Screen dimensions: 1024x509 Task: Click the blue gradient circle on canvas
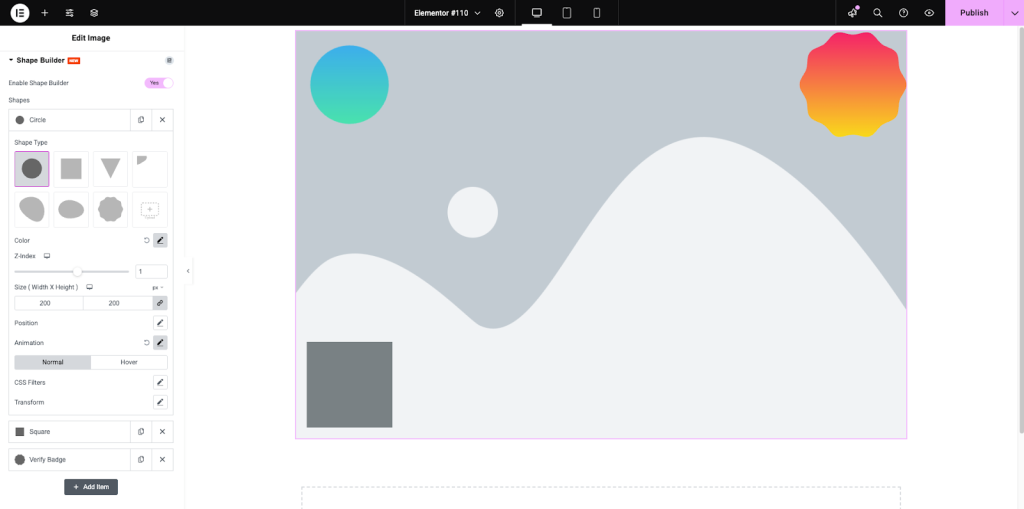[x=349, y=84]
